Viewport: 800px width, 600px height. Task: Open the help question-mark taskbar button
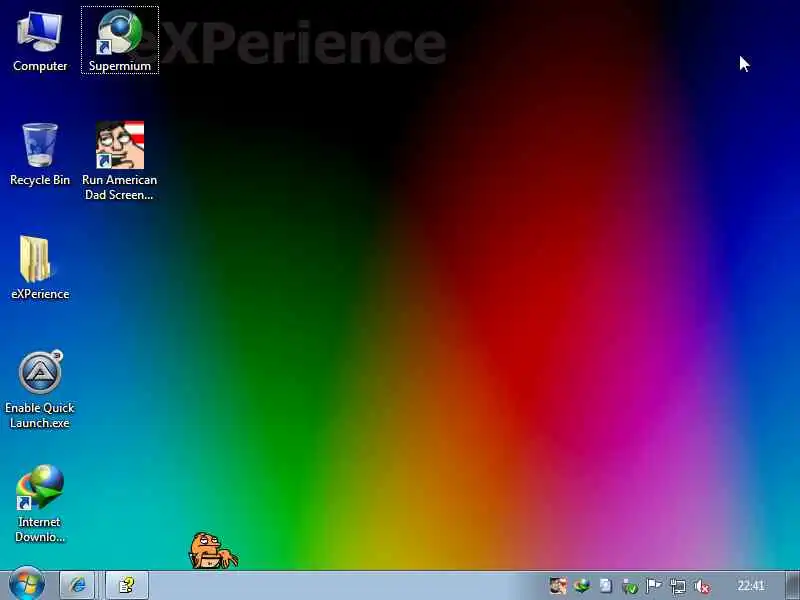(x=127, y=585)
